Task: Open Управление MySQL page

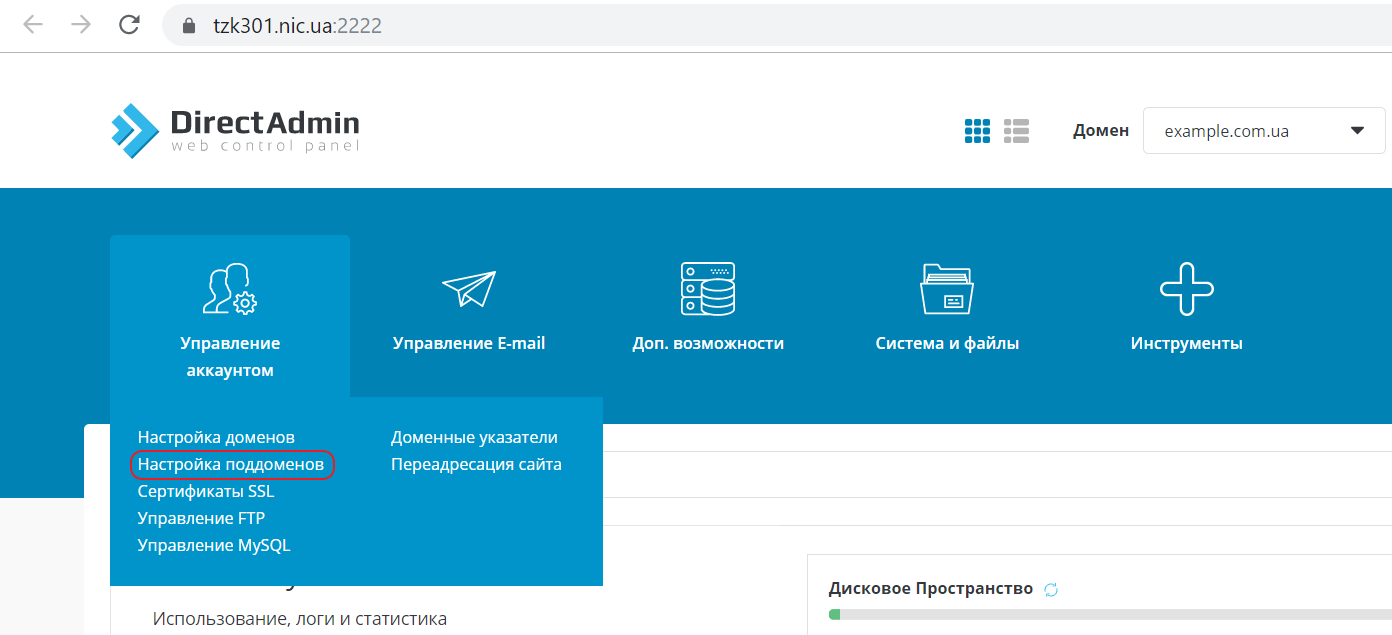Action: [214, 545]
